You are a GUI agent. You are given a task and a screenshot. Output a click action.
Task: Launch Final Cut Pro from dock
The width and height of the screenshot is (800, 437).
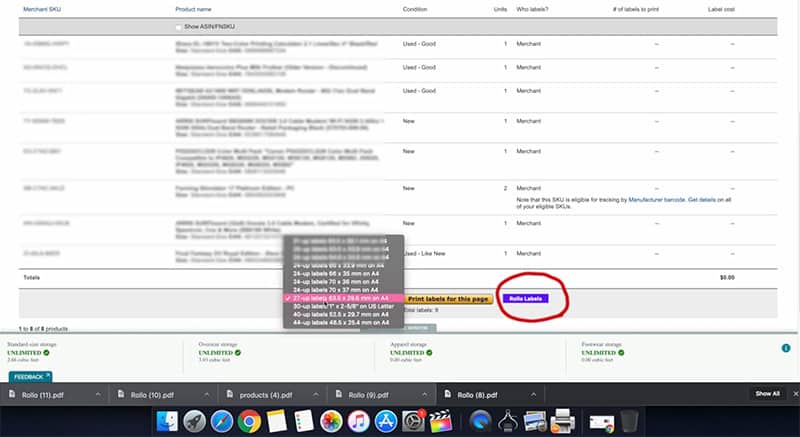(441, 422)
